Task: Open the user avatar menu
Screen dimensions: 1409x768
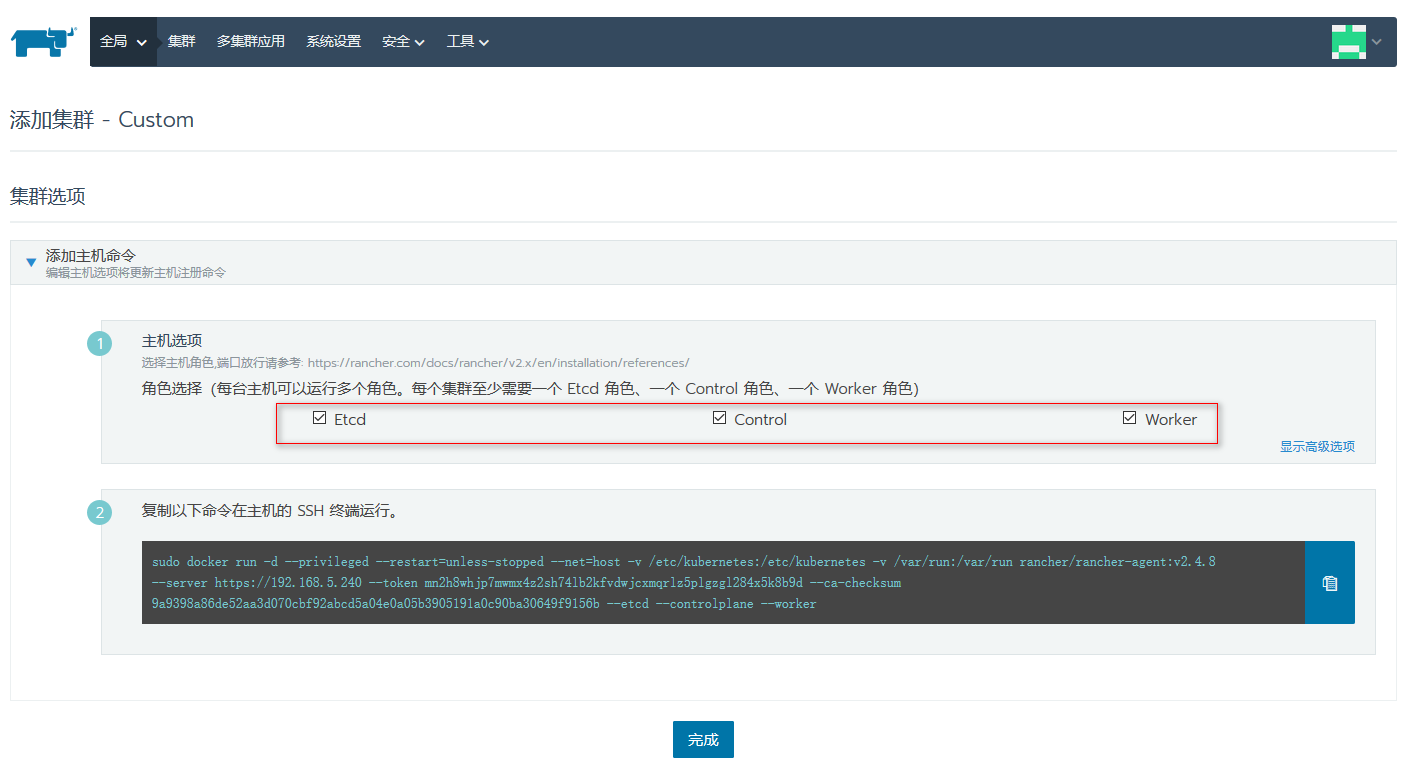Action: pyautogui.click(x=1348, y=42)
